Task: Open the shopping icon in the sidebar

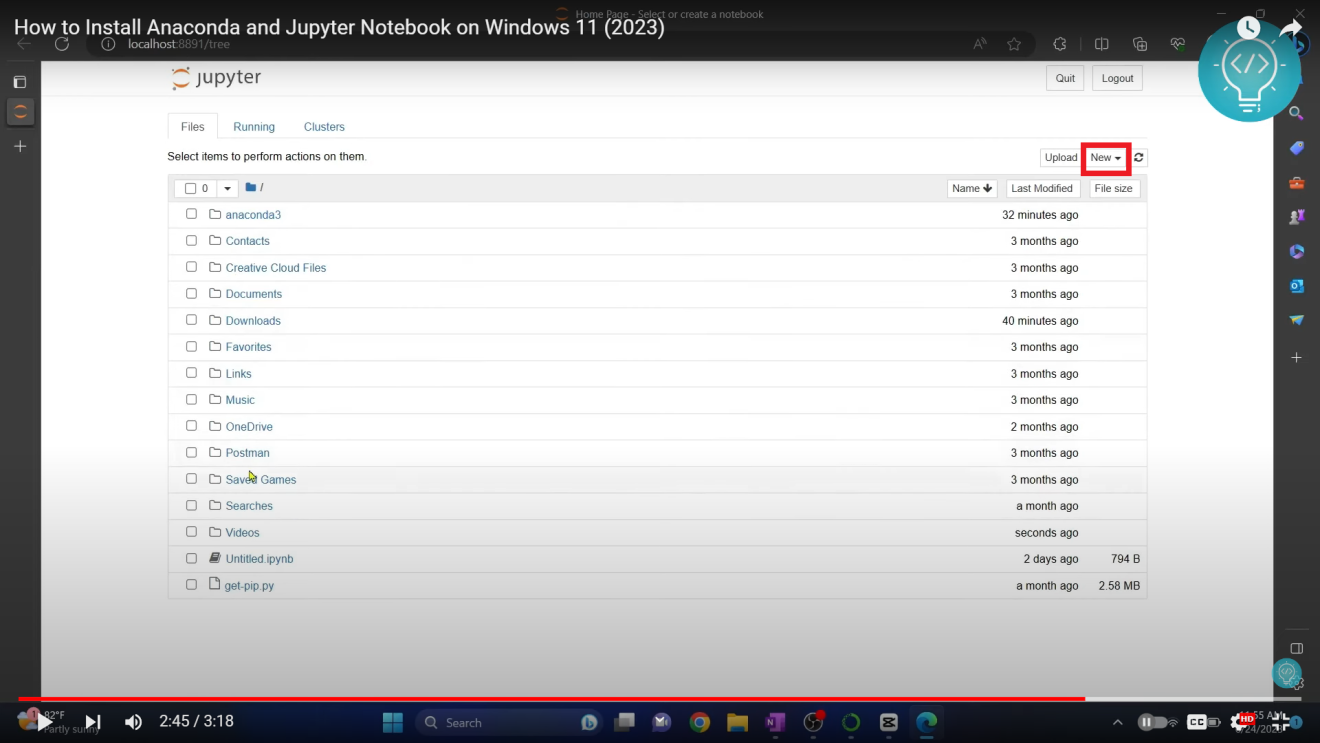Action: [1296, 148]
